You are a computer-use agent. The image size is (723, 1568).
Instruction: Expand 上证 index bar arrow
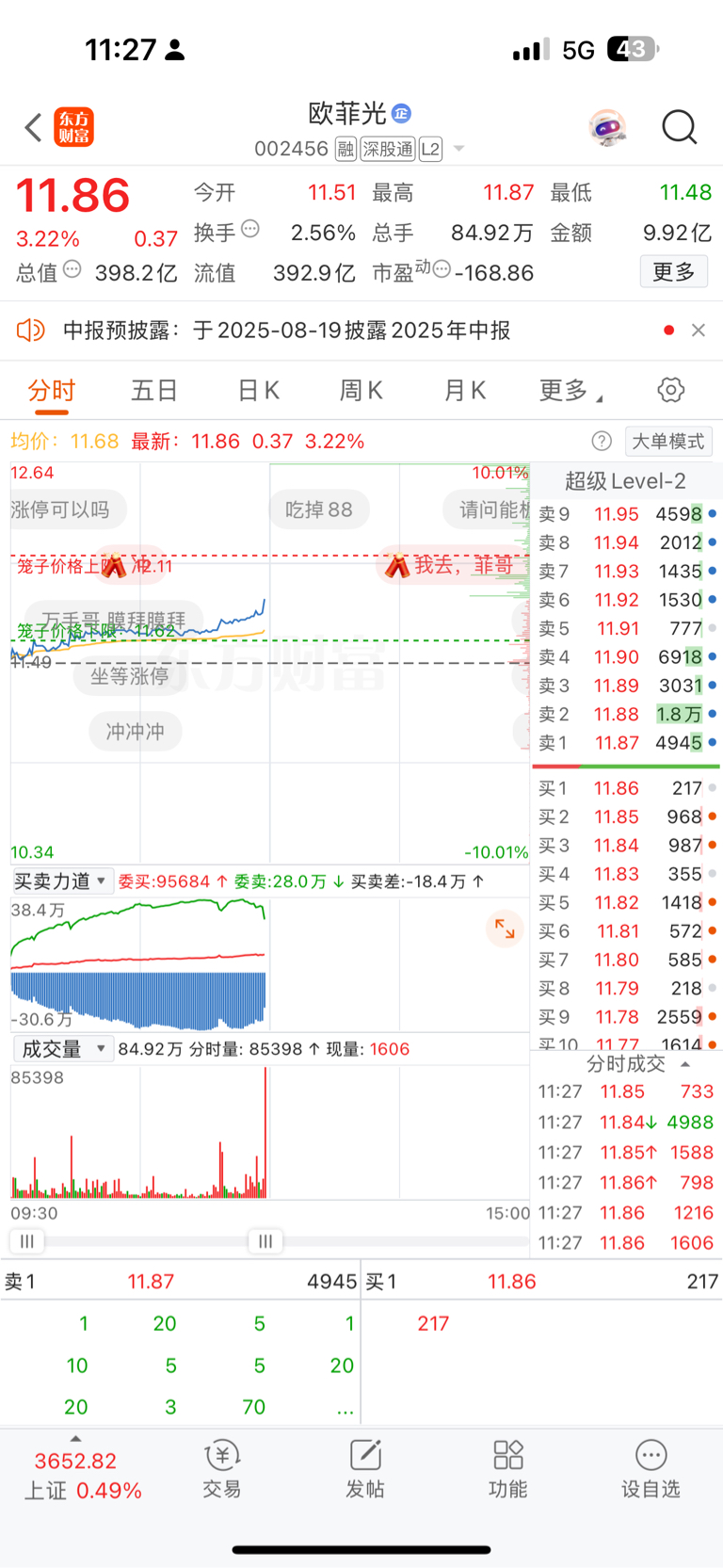tap(75, 1438)
